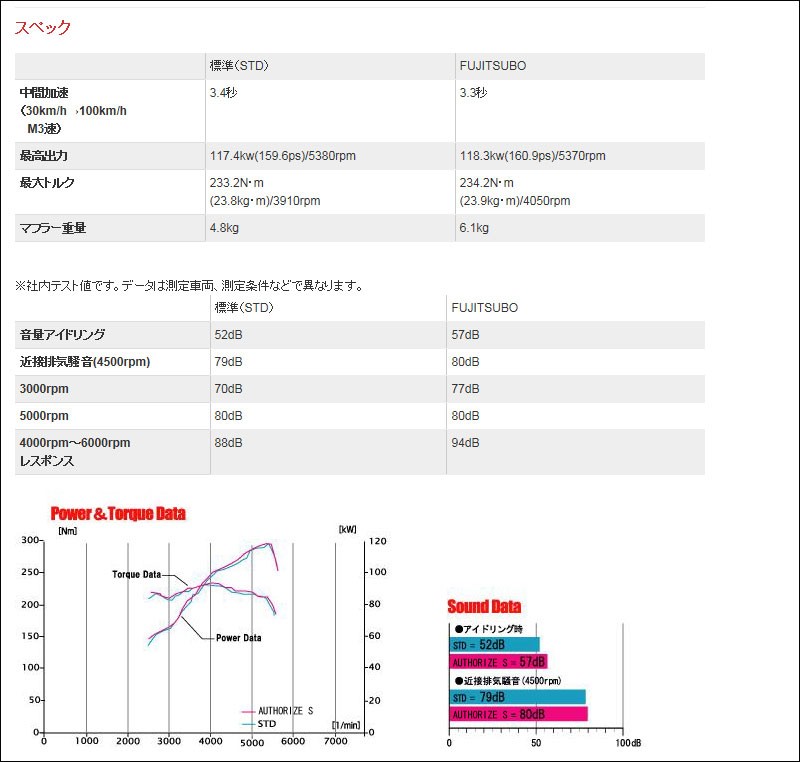The width and height of the screenshot is (800, 762).
Task: Click the blue STD = 79dB bar
Action: click(x=517, y=697)
